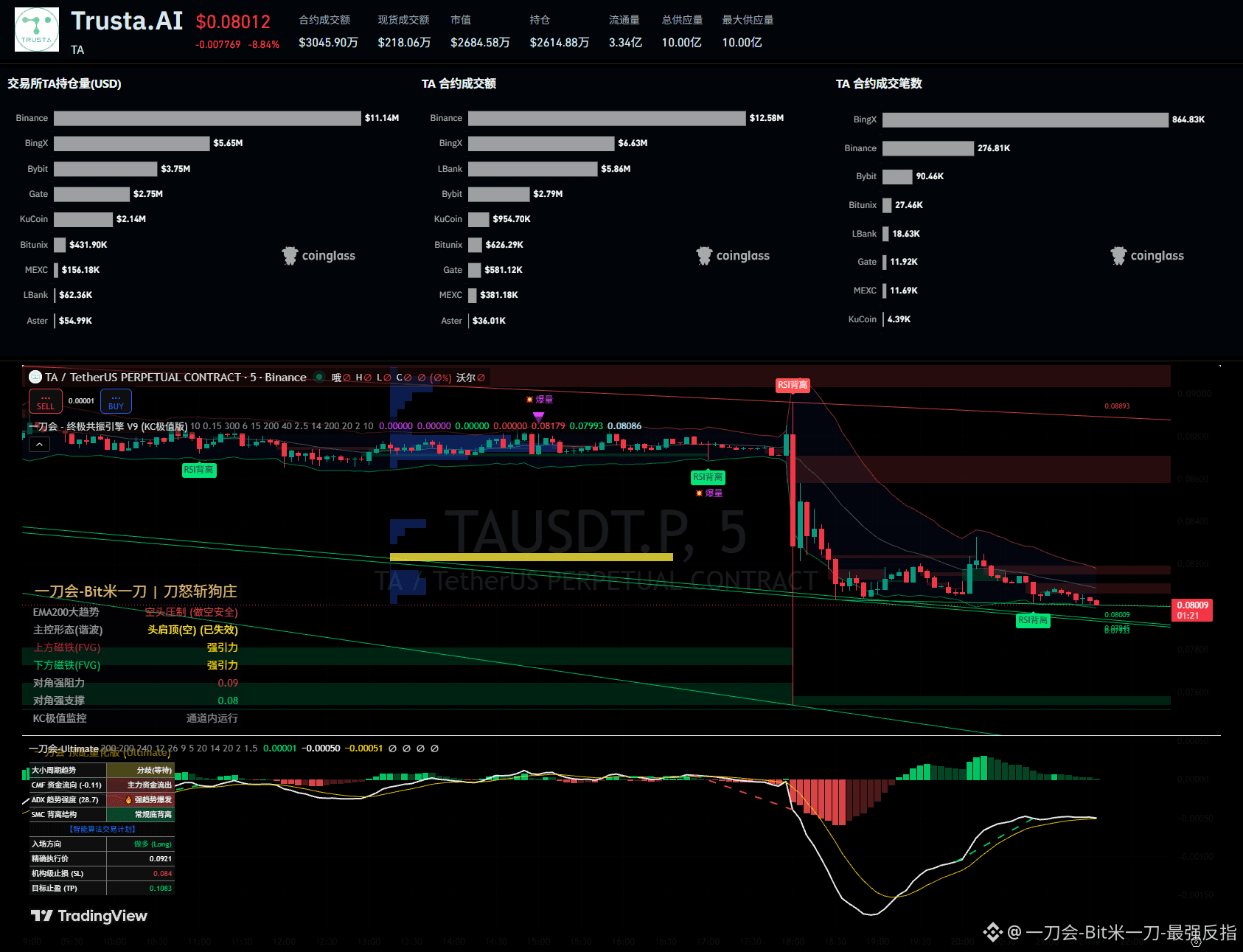Click the 机构级止损 (SL) 0.084 value

click(x=162, y=874)
